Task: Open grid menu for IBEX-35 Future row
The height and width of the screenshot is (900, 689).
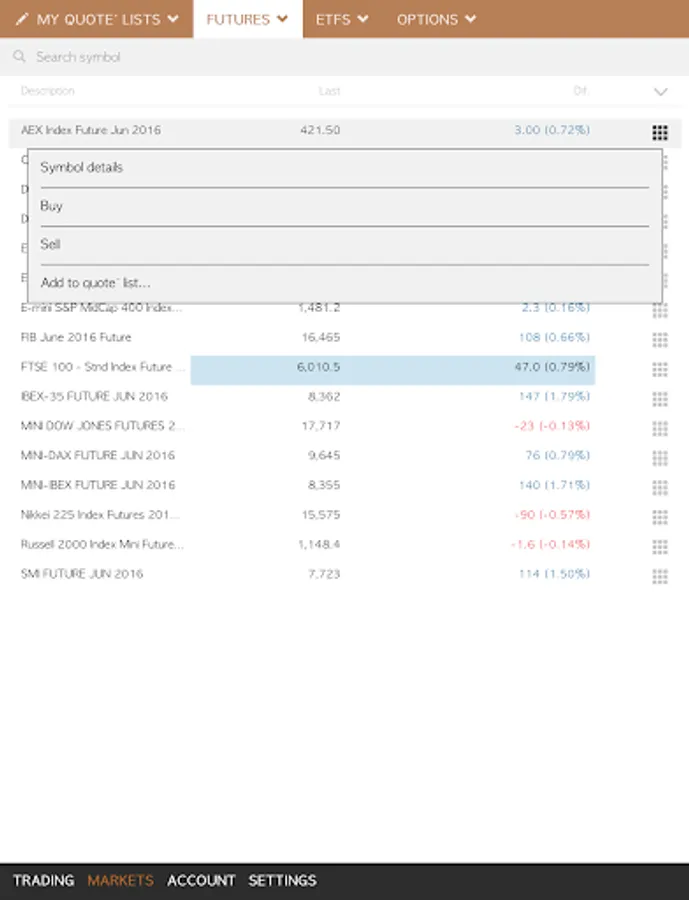Action: point(659,398)
